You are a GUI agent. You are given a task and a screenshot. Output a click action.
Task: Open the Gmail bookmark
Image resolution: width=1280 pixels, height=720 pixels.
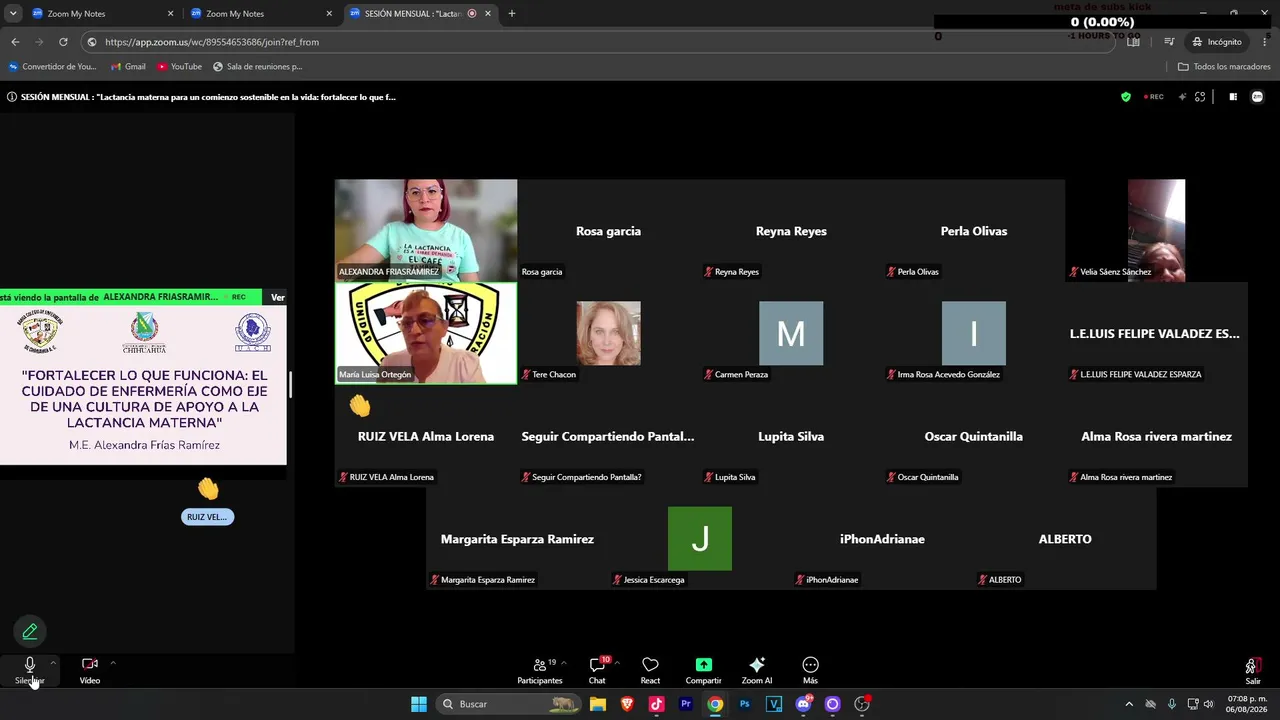[x=128, y=67]
